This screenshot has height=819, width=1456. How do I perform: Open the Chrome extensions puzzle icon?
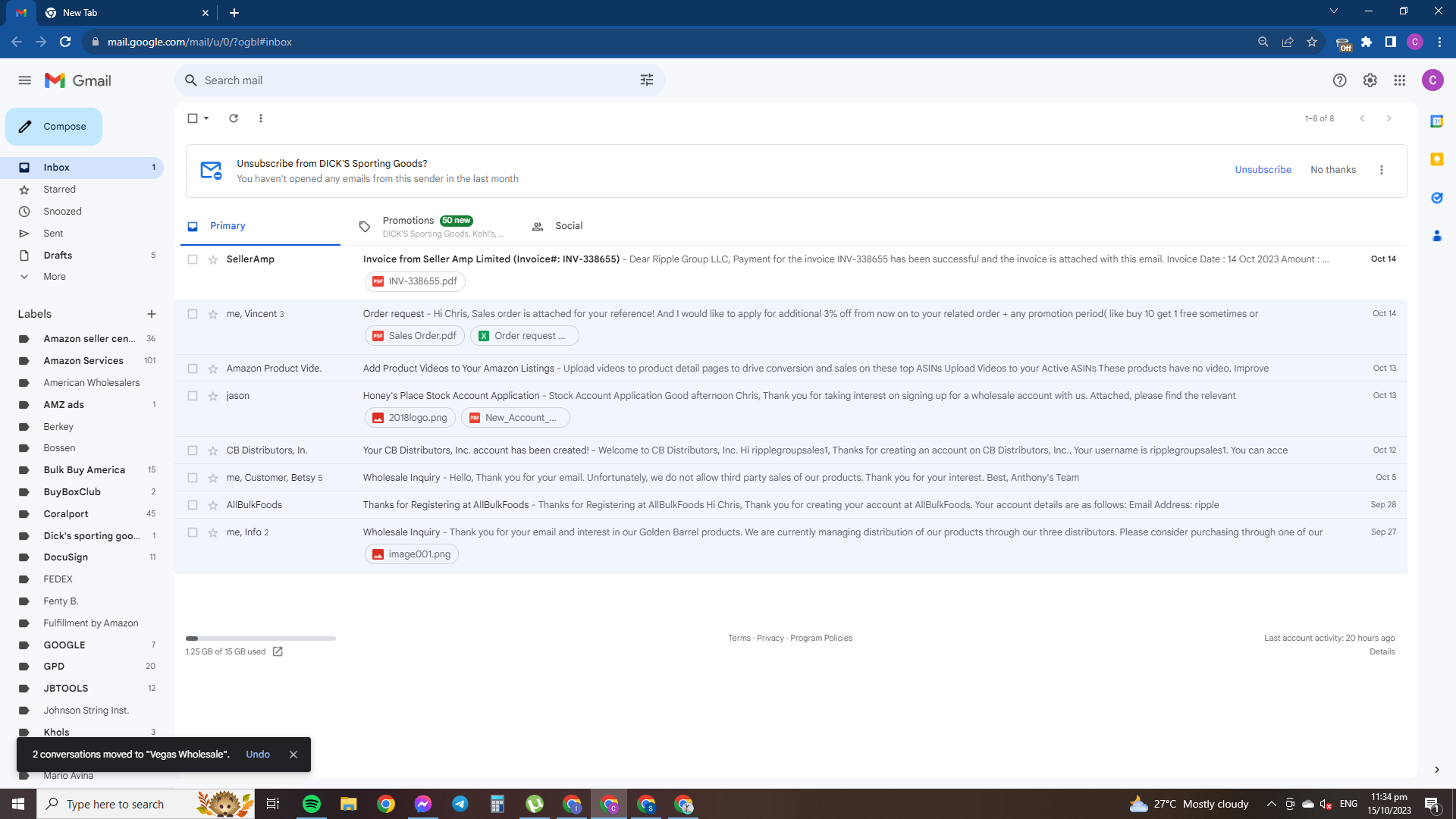tap(1367, 42)
